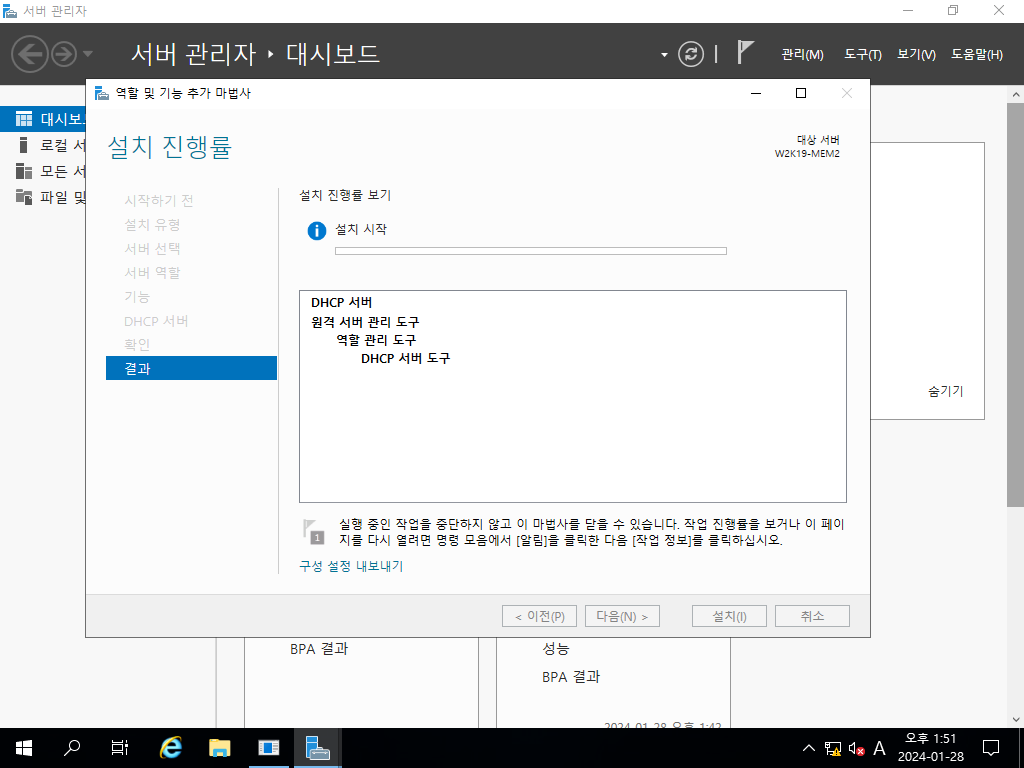Click the 서버 선택 wizard step

(152, 248)
